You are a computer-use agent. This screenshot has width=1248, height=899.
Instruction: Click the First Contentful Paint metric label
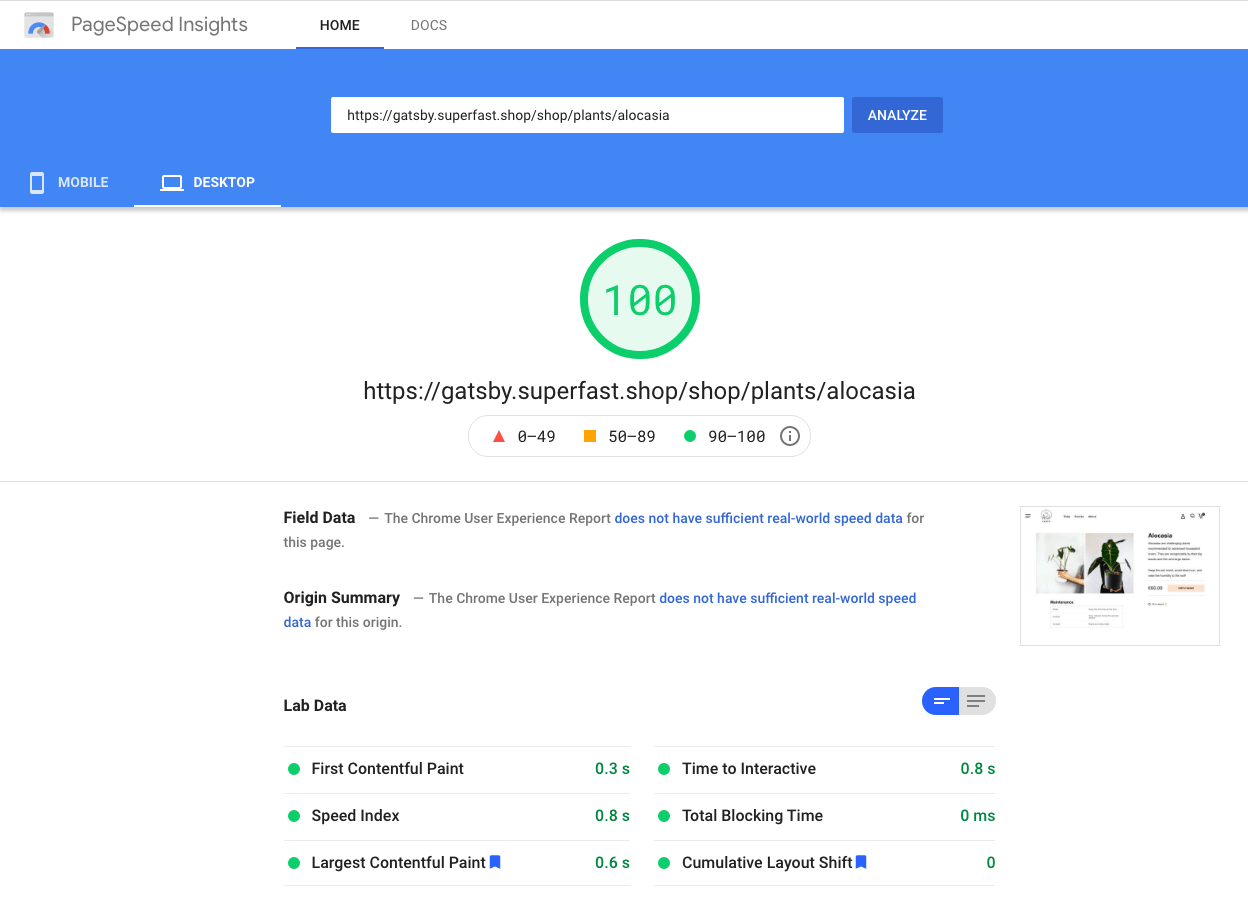tap(388, 769)
